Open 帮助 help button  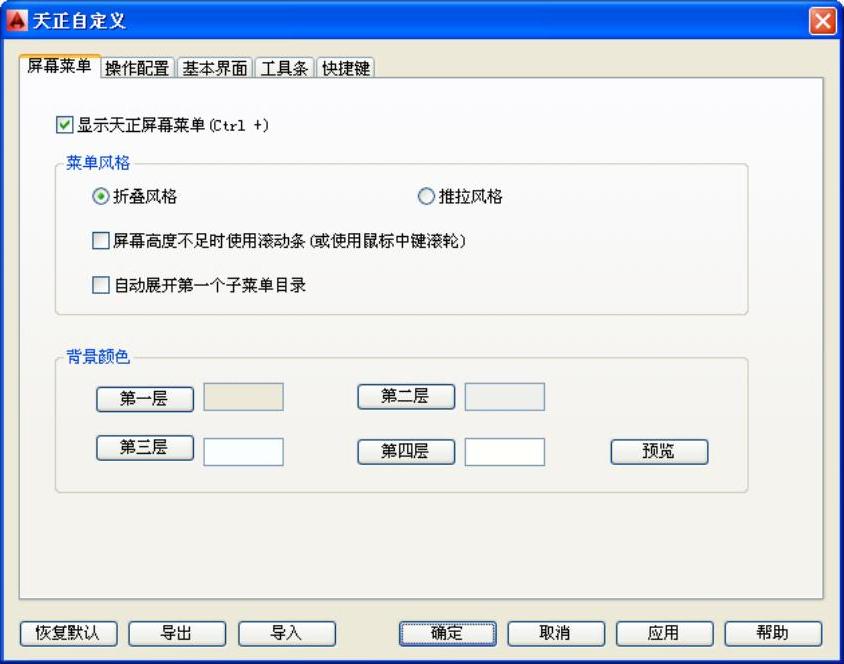point(773,633)
